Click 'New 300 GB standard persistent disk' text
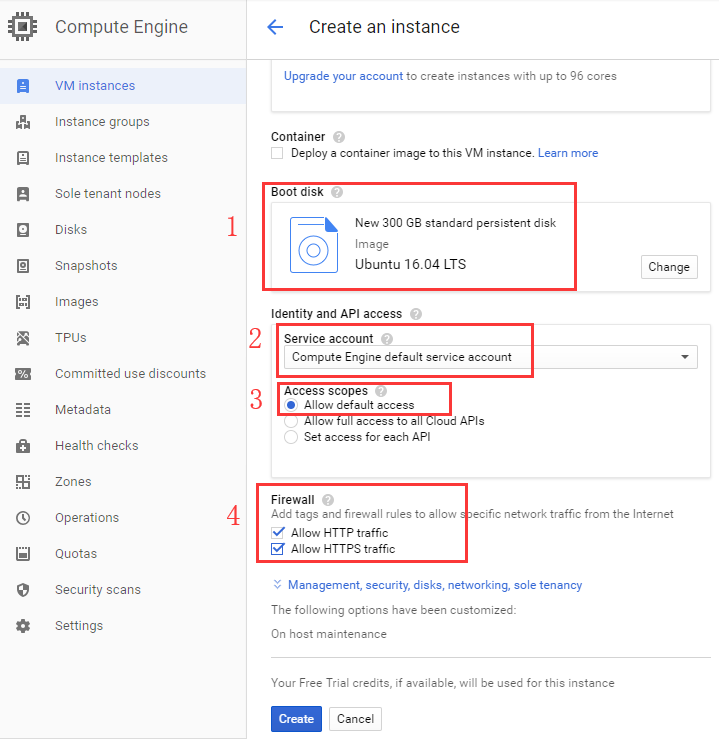This screenshot has height=739, width=719. (456, 223)
